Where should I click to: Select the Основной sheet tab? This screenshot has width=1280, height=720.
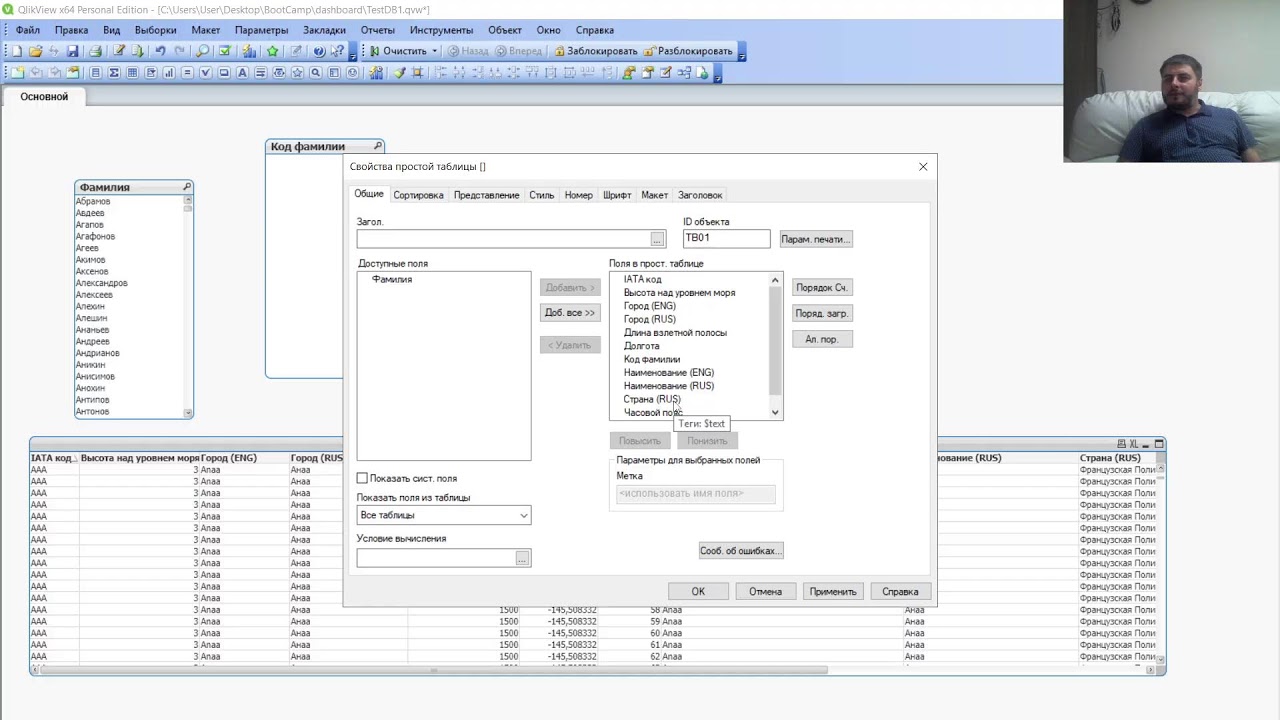click(x=44, y=97)
